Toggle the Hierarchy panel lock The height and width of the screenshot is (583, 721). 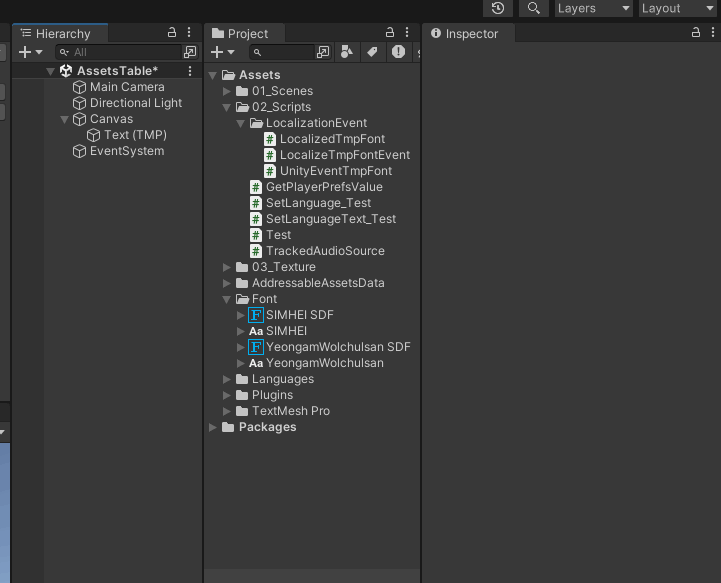tap(172, 32)
